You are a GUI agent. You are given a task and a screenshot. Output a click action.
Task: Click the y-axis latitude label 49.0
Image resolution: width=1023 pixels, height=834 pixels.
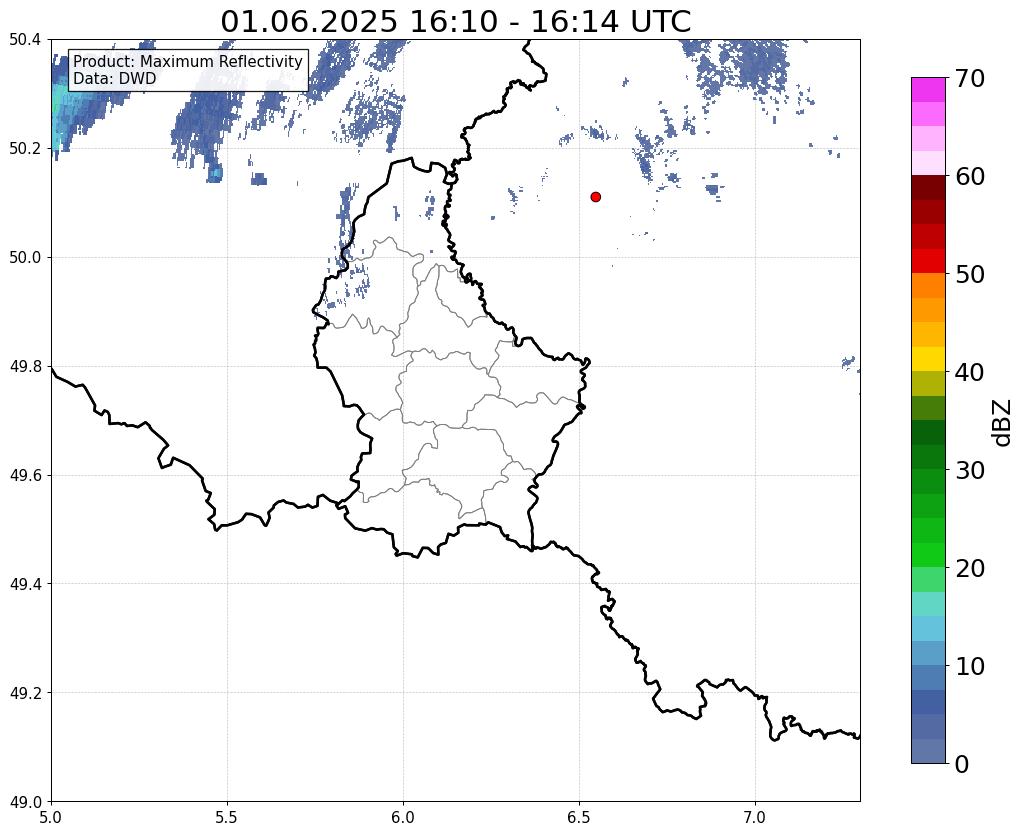[25, 802]
